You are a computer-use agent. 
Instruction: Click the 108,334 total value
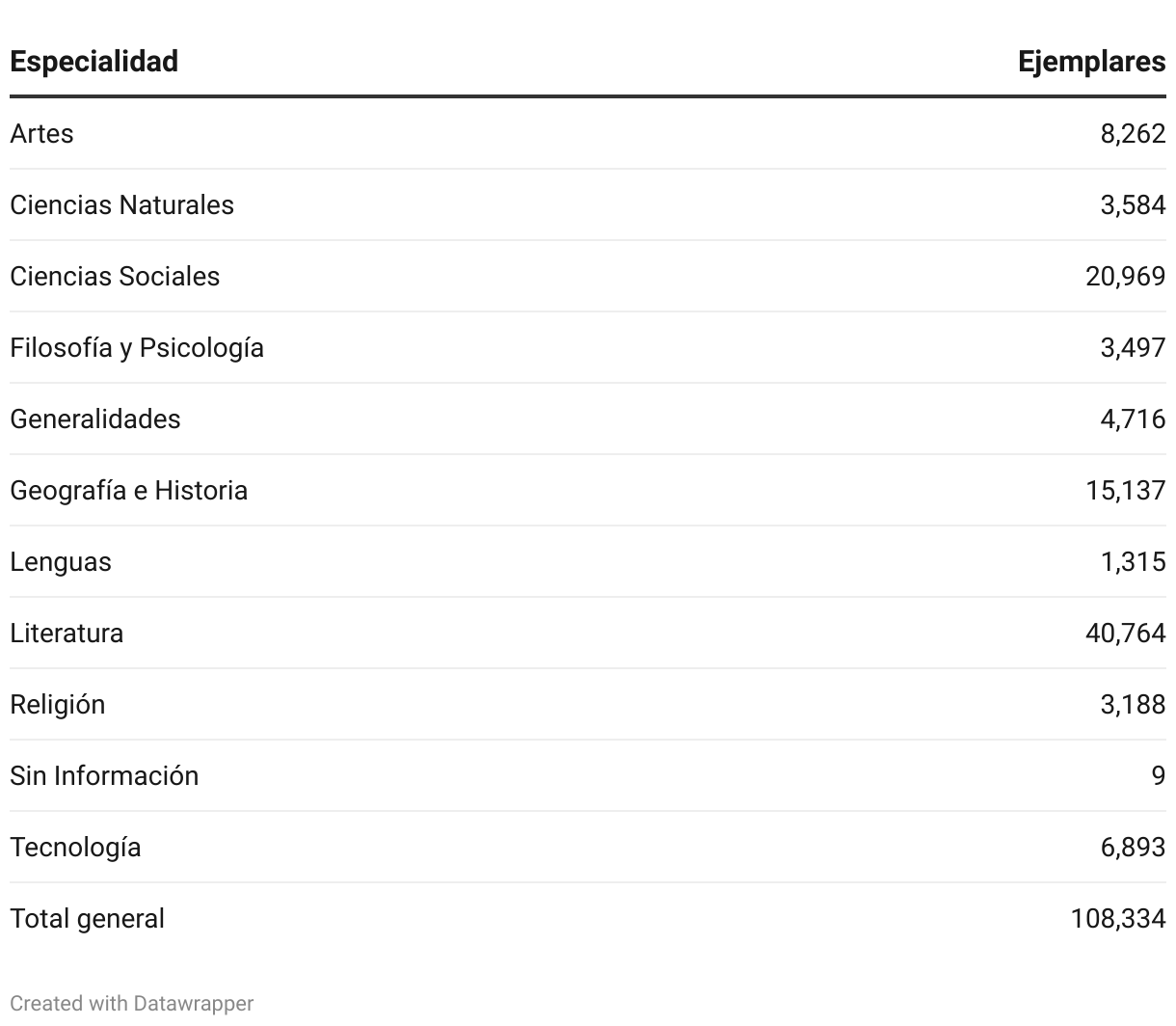point(1118,919)
